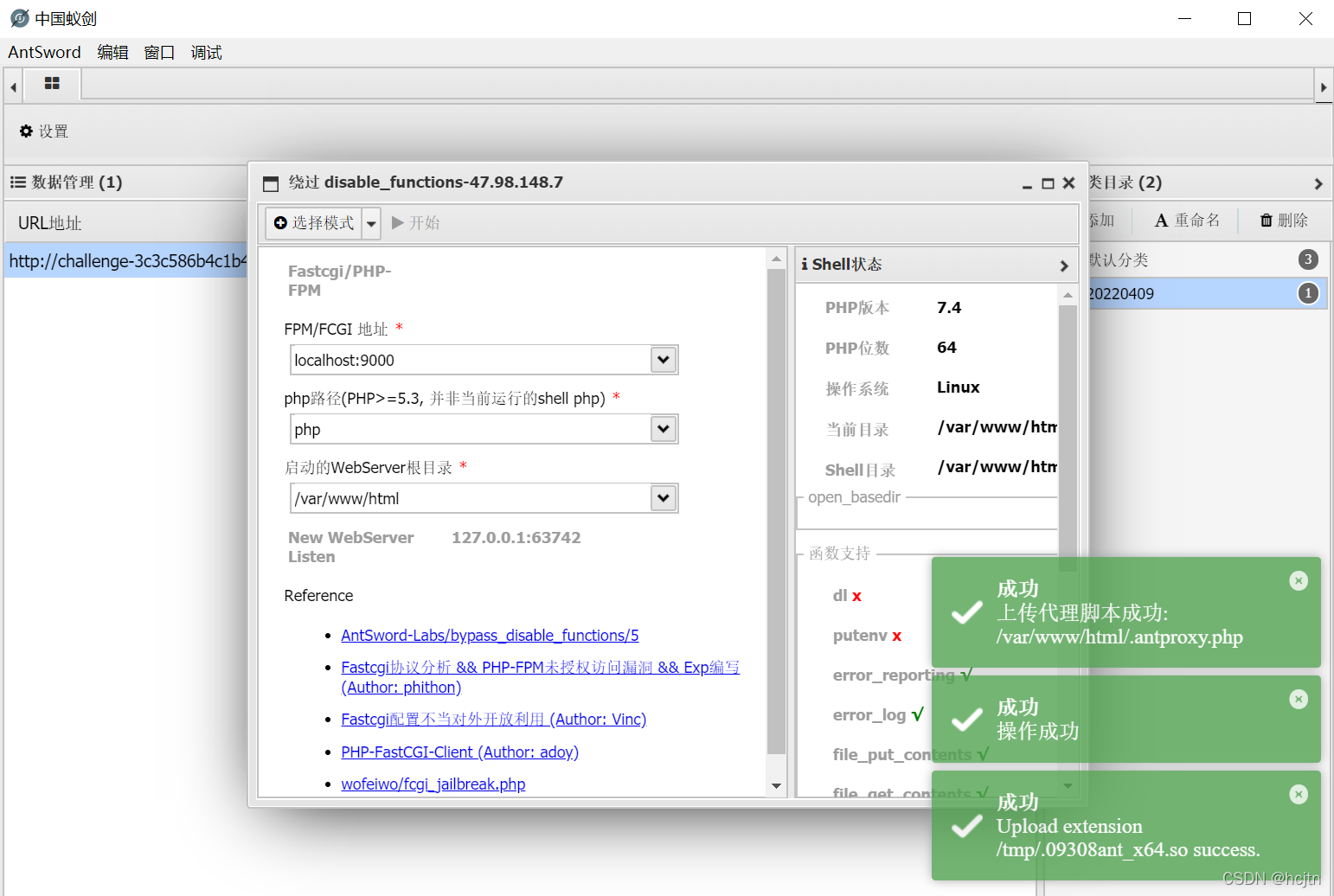Collapse the Shell状态 panel chevron
This screenshot has width=1334, height=896.
tap(1064, 266)
